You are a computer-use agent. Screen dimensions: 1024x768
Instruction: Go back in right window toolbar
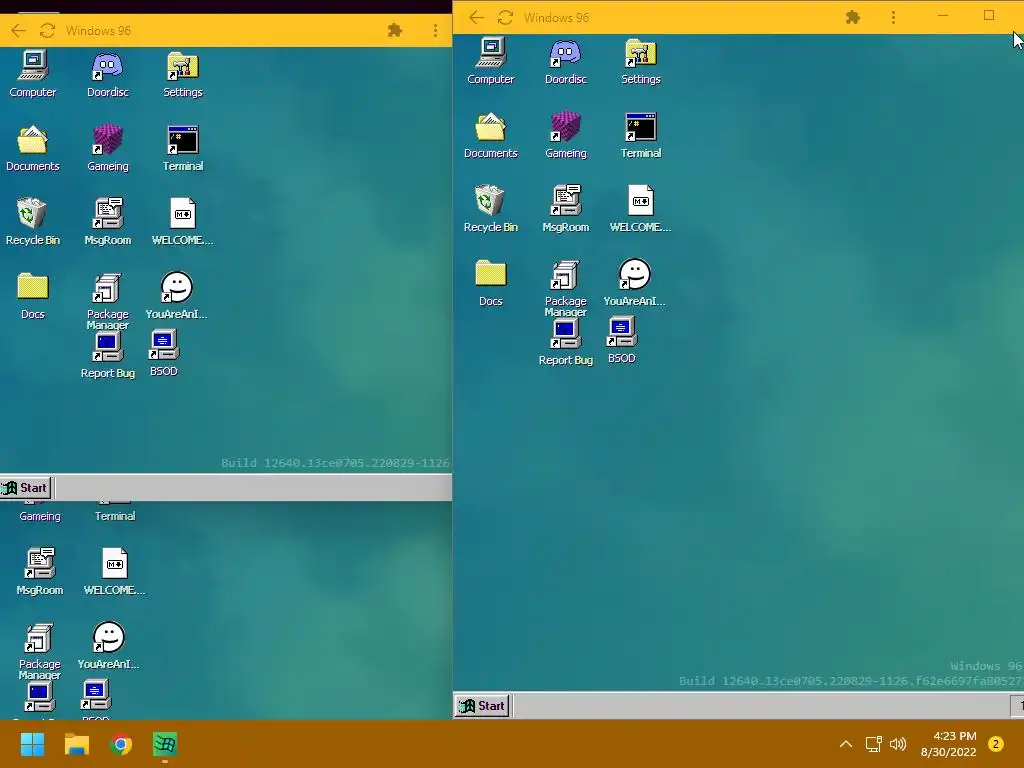coord(476,18)
